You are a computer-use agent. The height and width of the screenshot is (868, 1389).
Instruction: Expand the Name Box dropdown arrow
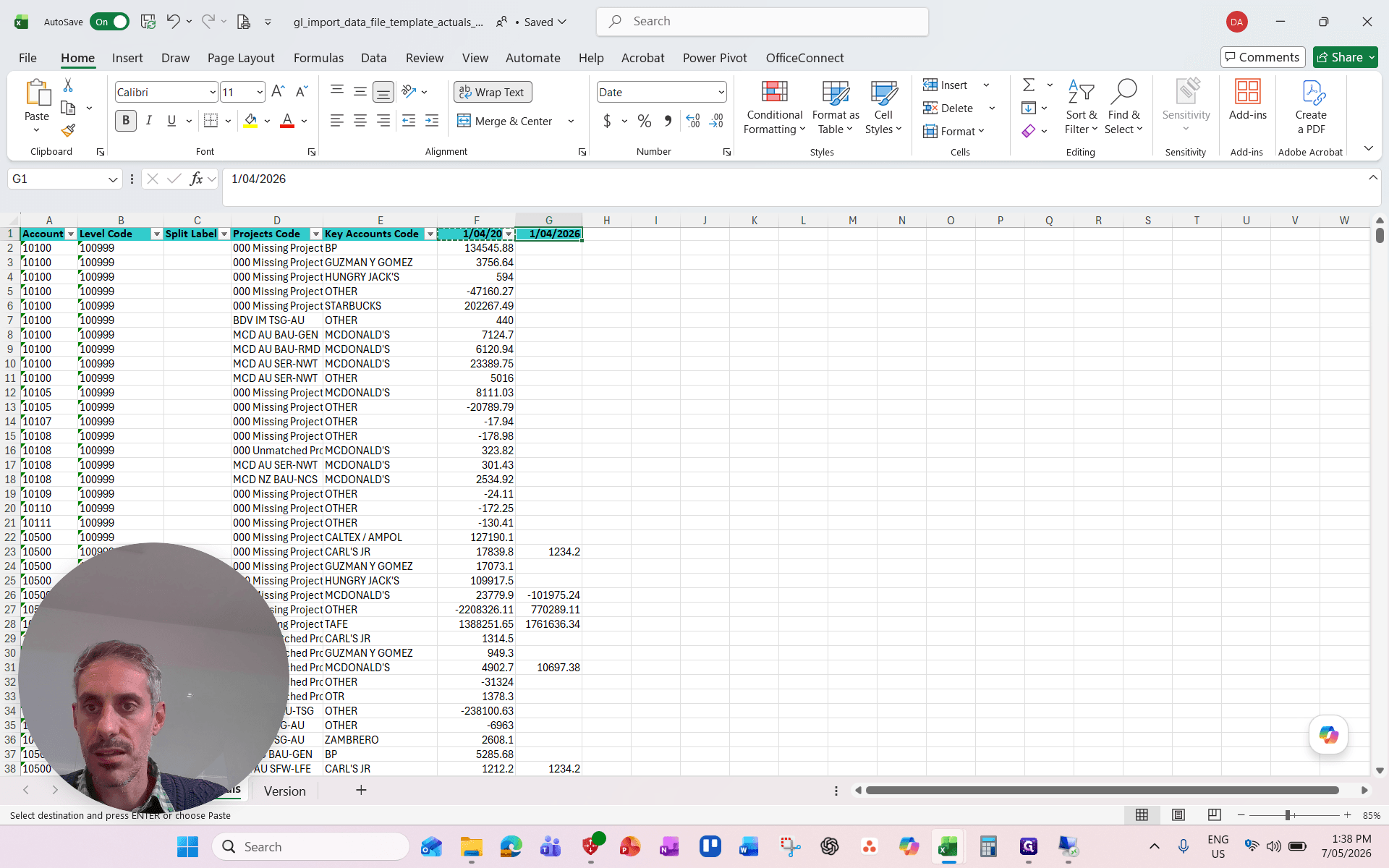(x=113, y=179)
